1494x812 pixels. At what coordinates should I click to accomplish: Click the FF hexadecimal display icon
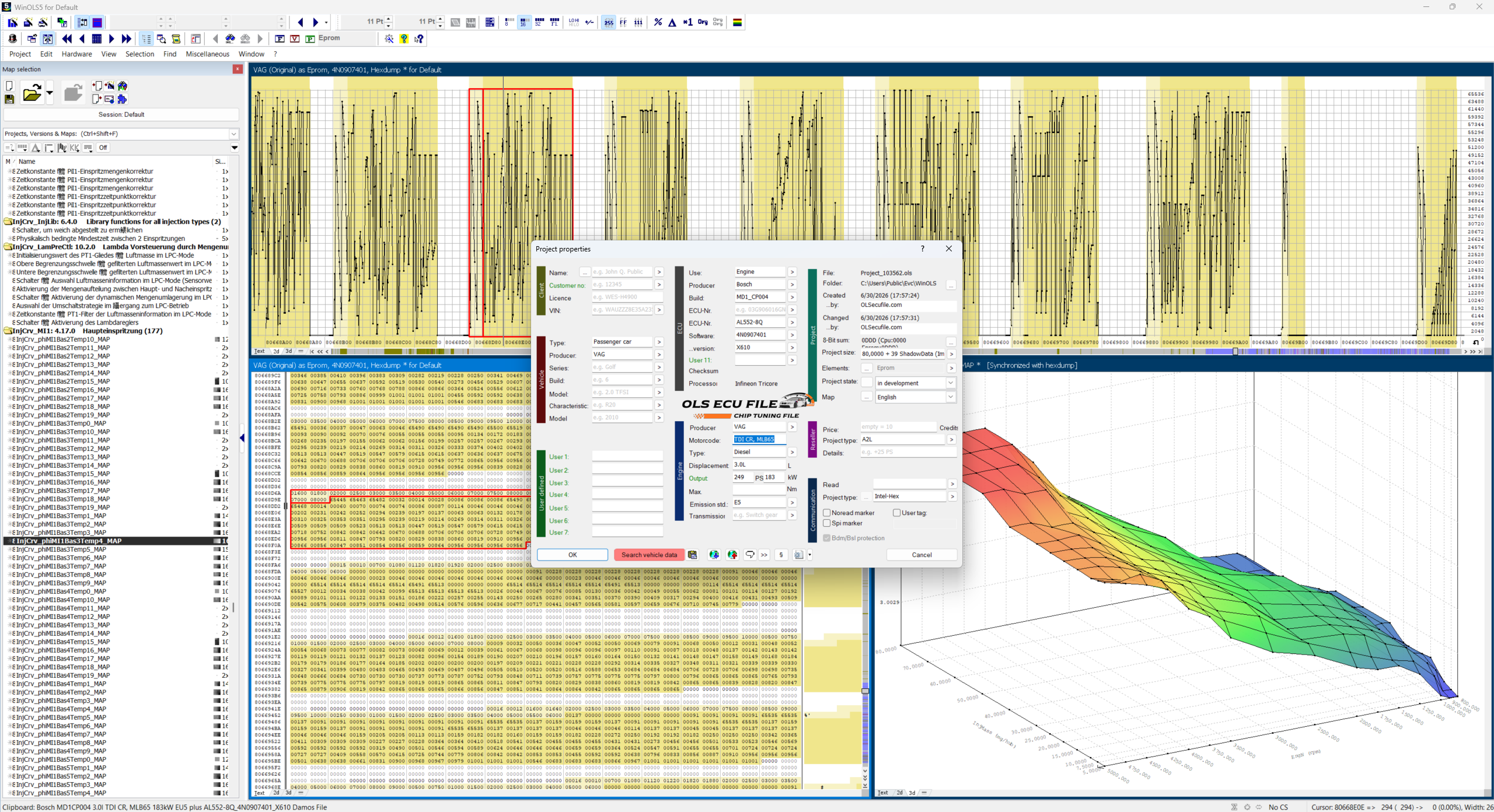pos(623,22)
